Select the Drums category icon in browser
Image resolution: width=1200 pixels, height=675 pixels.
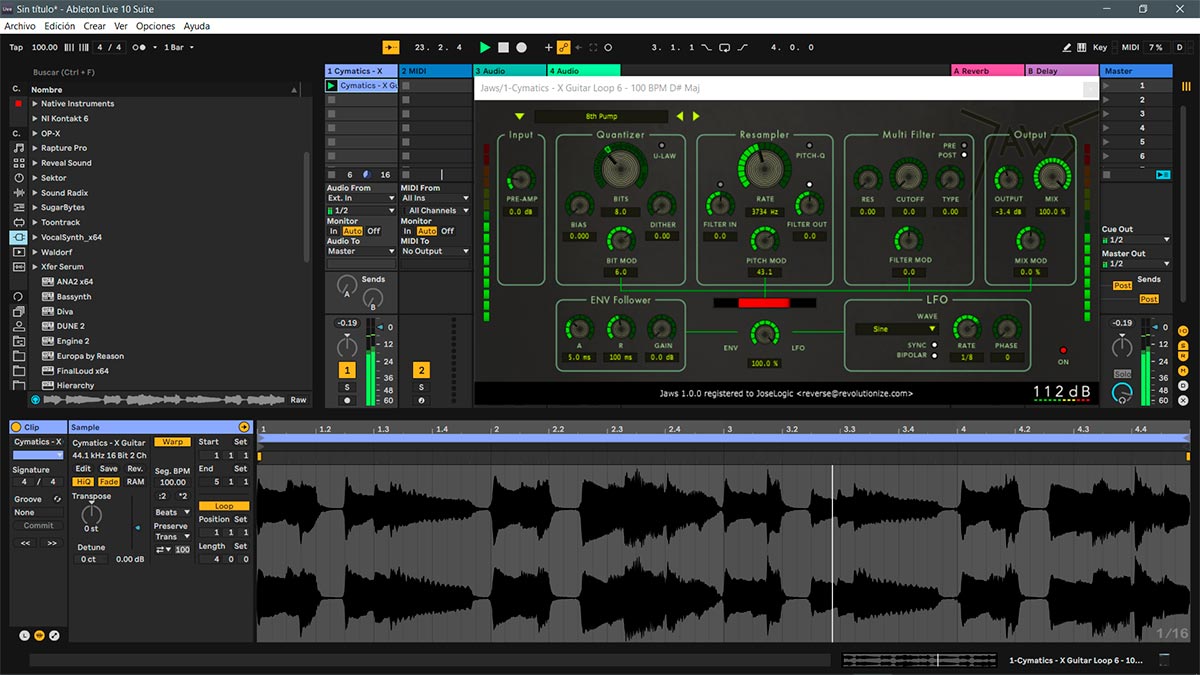[x=18, y=163]
